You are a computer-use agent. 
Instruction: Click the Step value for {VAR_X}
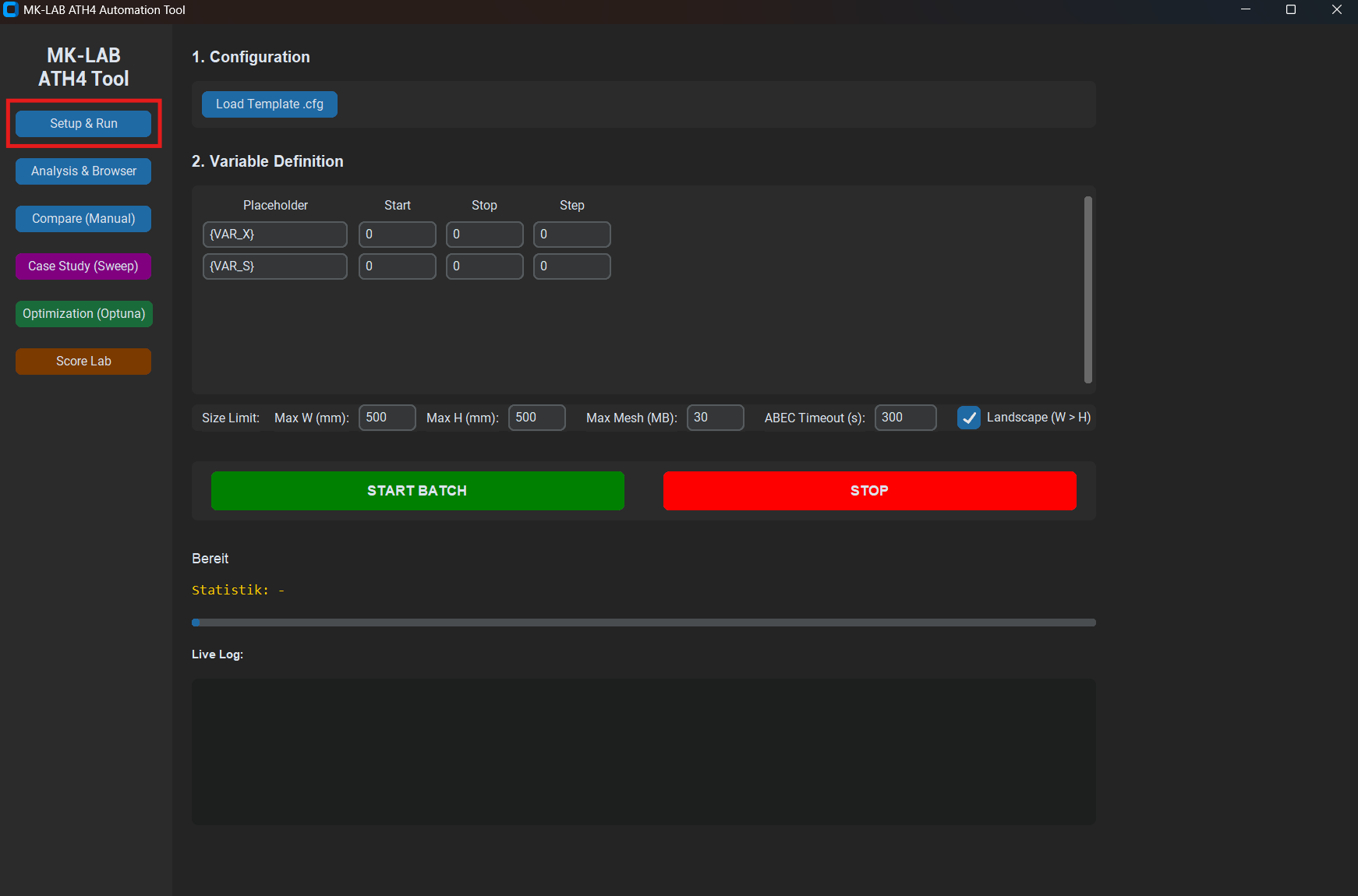[572, 235]
